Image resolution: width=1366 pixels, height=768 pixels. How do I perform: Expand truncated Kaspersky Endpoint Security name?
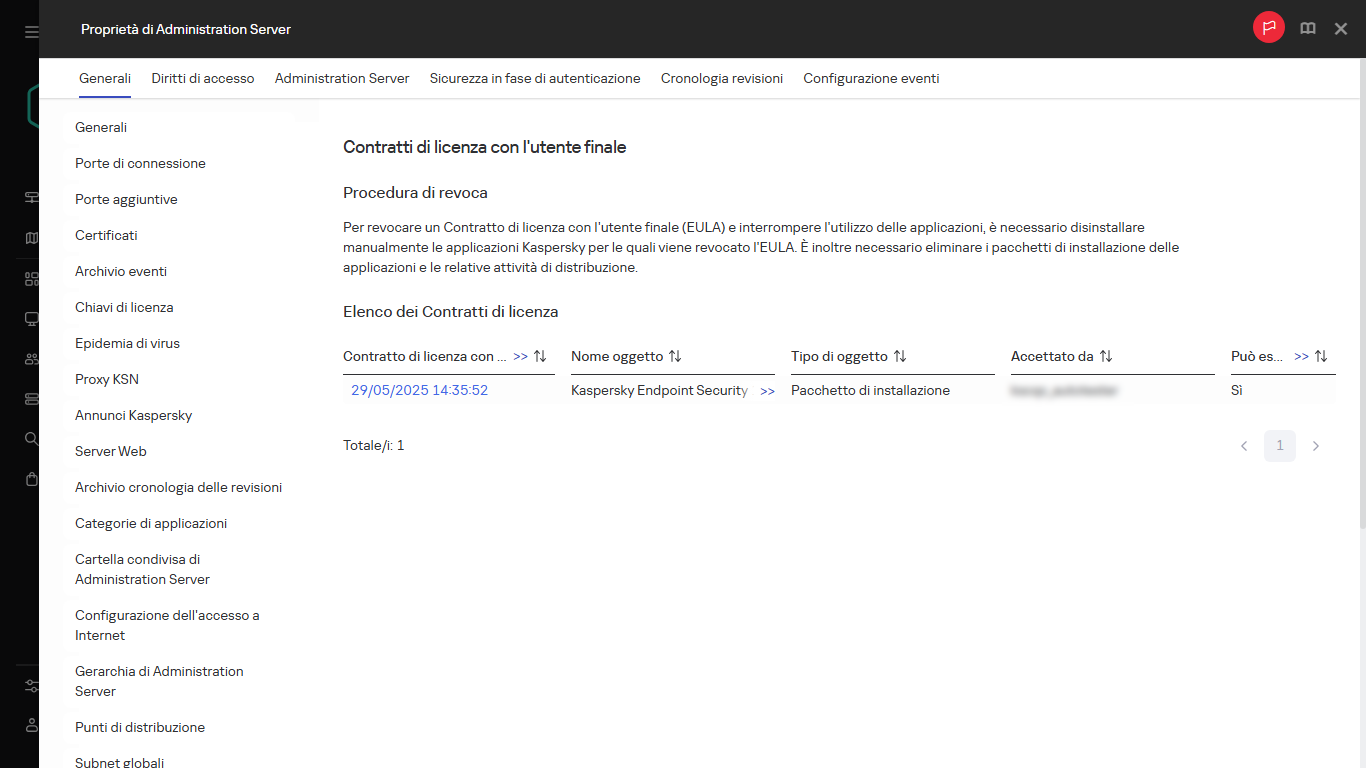[767, 392]
